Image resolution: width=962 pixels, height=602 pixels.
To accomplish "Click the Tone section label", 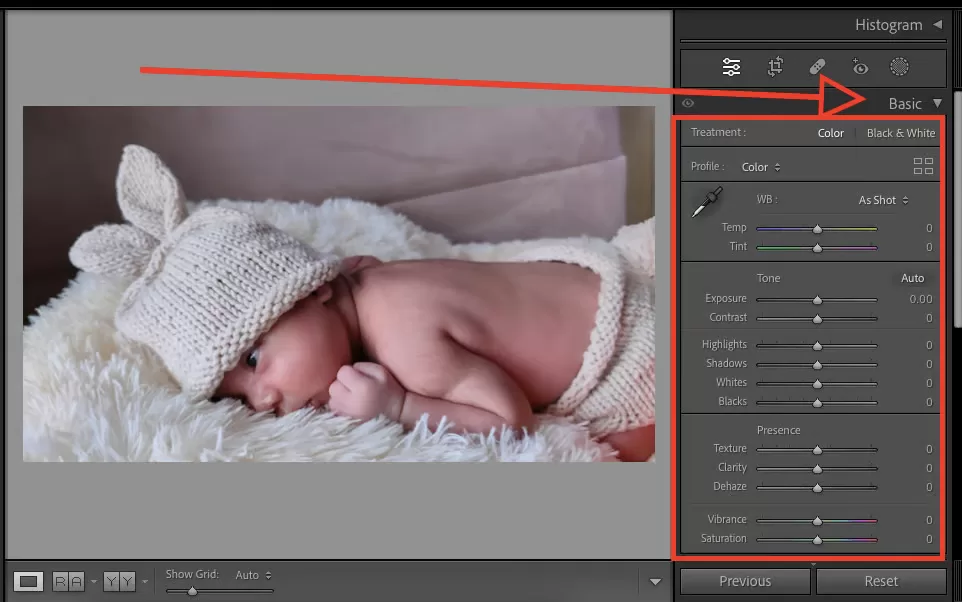I will coord(768,278).
